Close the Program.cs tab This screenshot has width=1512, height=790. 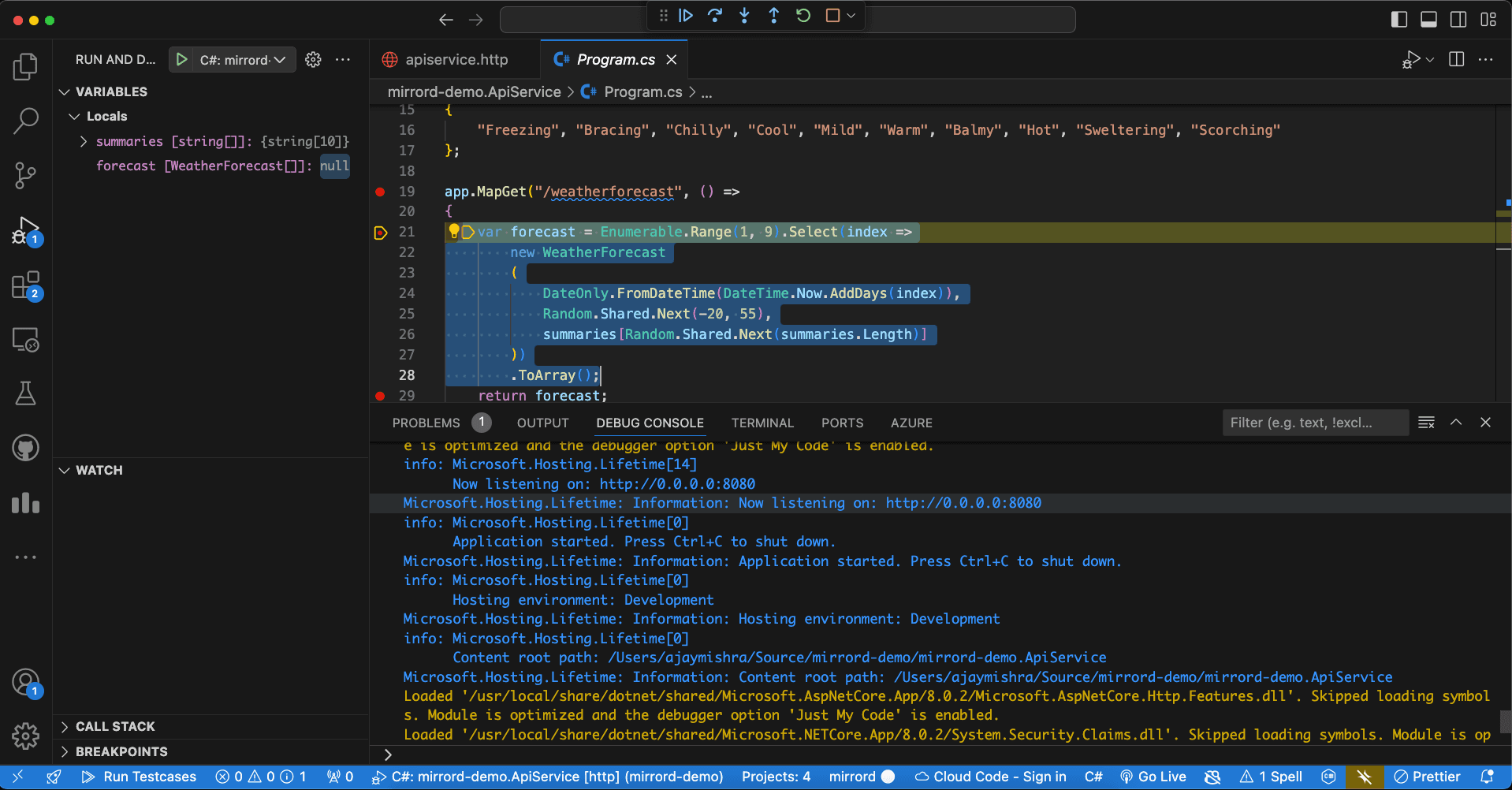(x=672, y=60)
